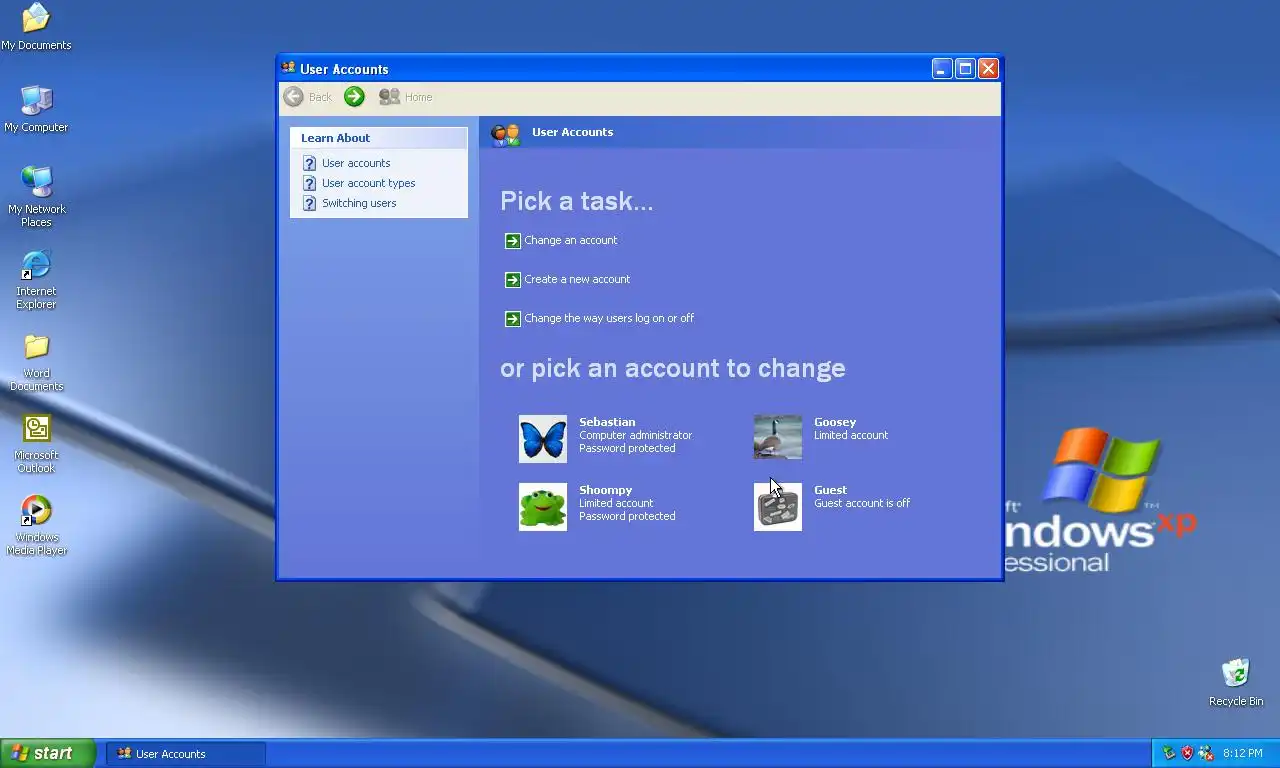Click the User Accounts header icon in the pane
1280x768 pixels.
[506, 134]
